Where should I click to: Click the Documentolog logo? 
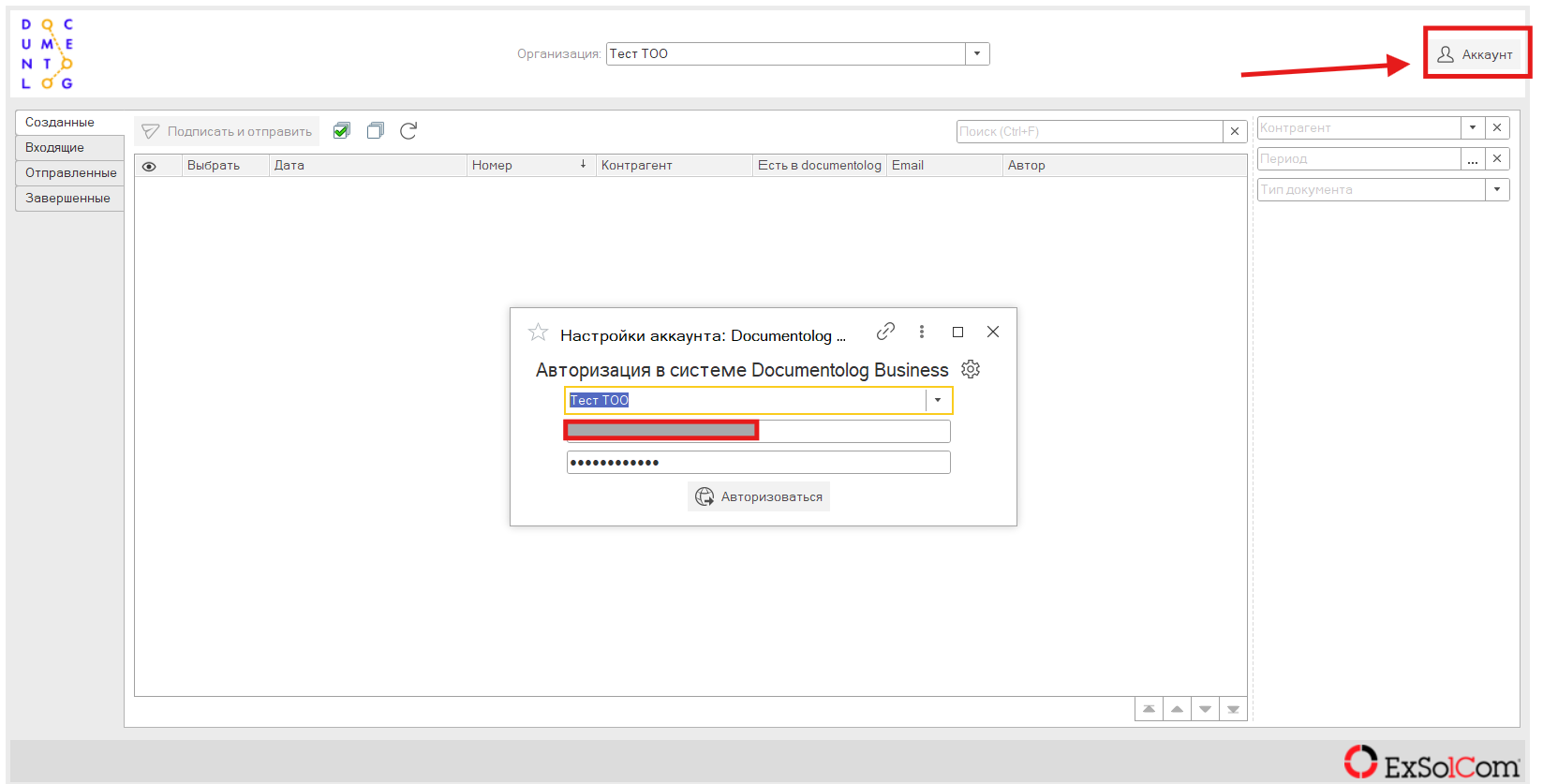click(47, 53)
